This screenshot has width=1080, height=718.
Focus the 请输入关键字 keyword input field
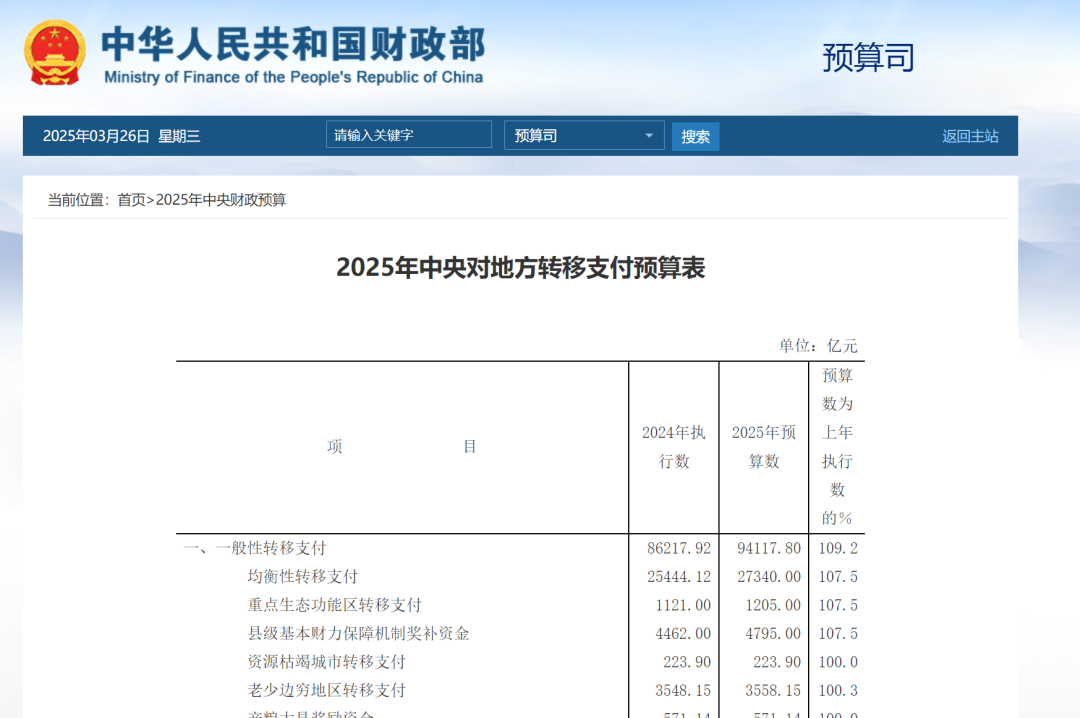pos(408,135)
